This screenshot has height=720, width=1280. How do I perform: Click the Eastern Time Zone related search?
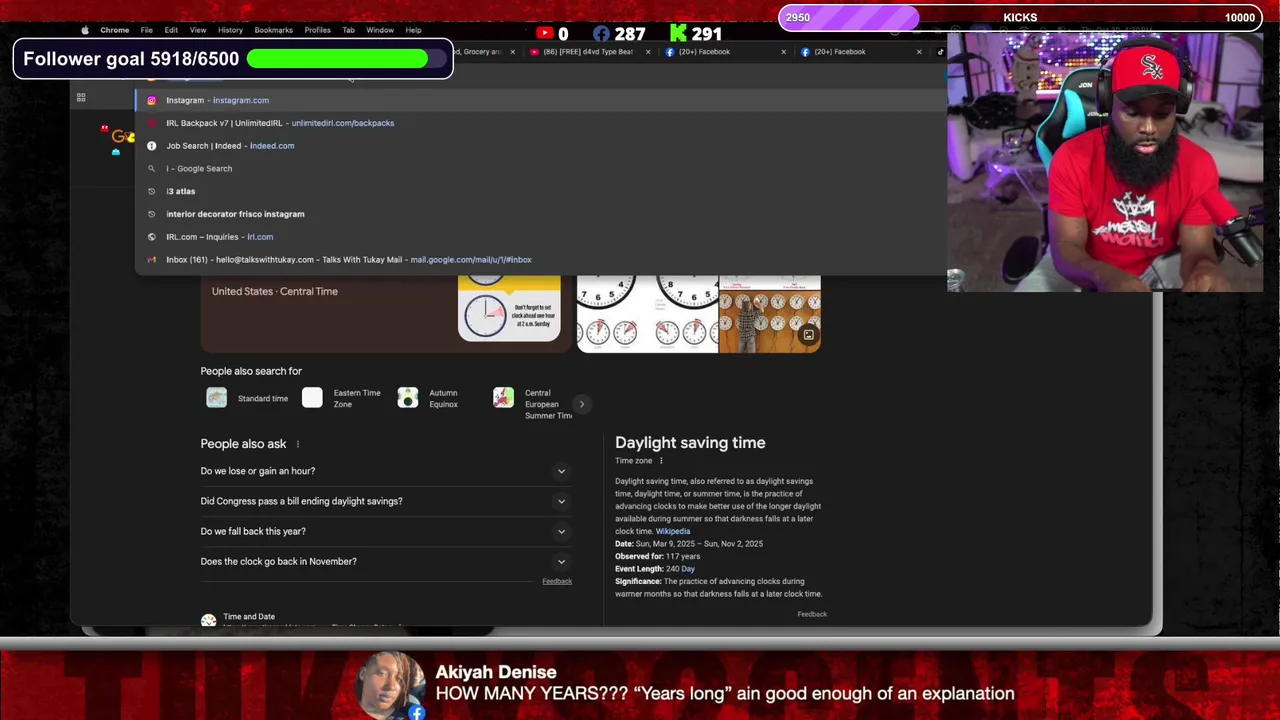[342, 398]
